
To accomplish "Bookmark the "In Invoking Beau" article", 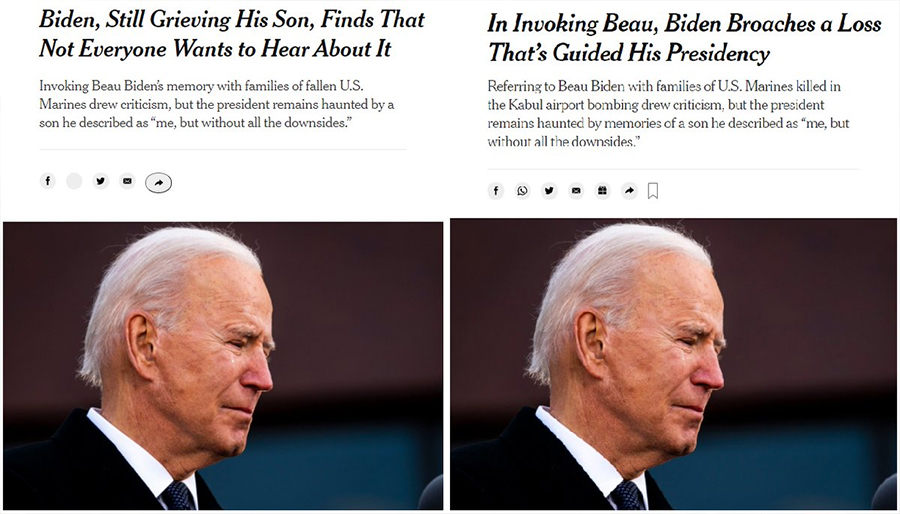I will pyautogui.click(x=653, y=191).
